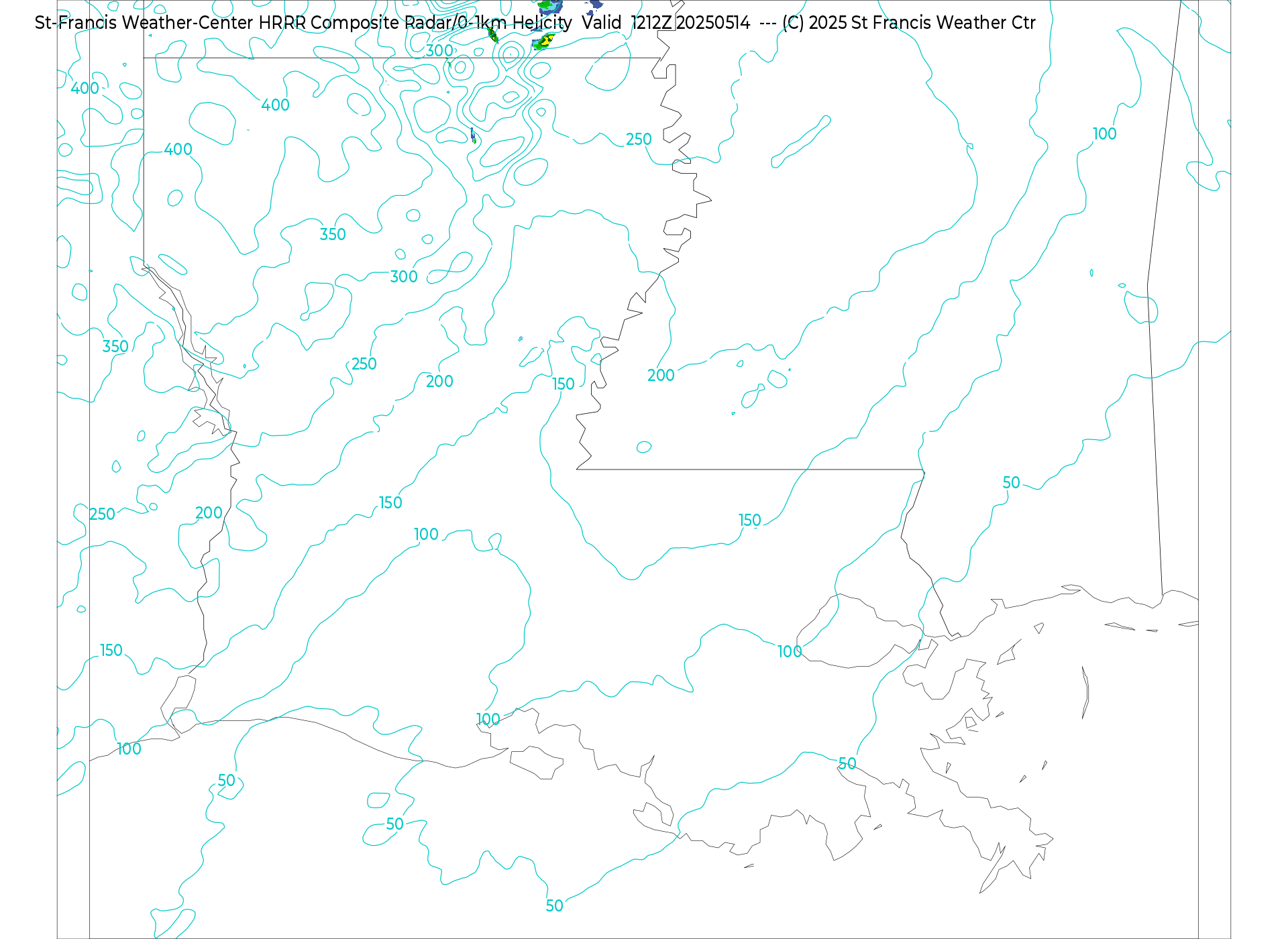Click the bottommost '50' contour label

(x=554, y=906)
